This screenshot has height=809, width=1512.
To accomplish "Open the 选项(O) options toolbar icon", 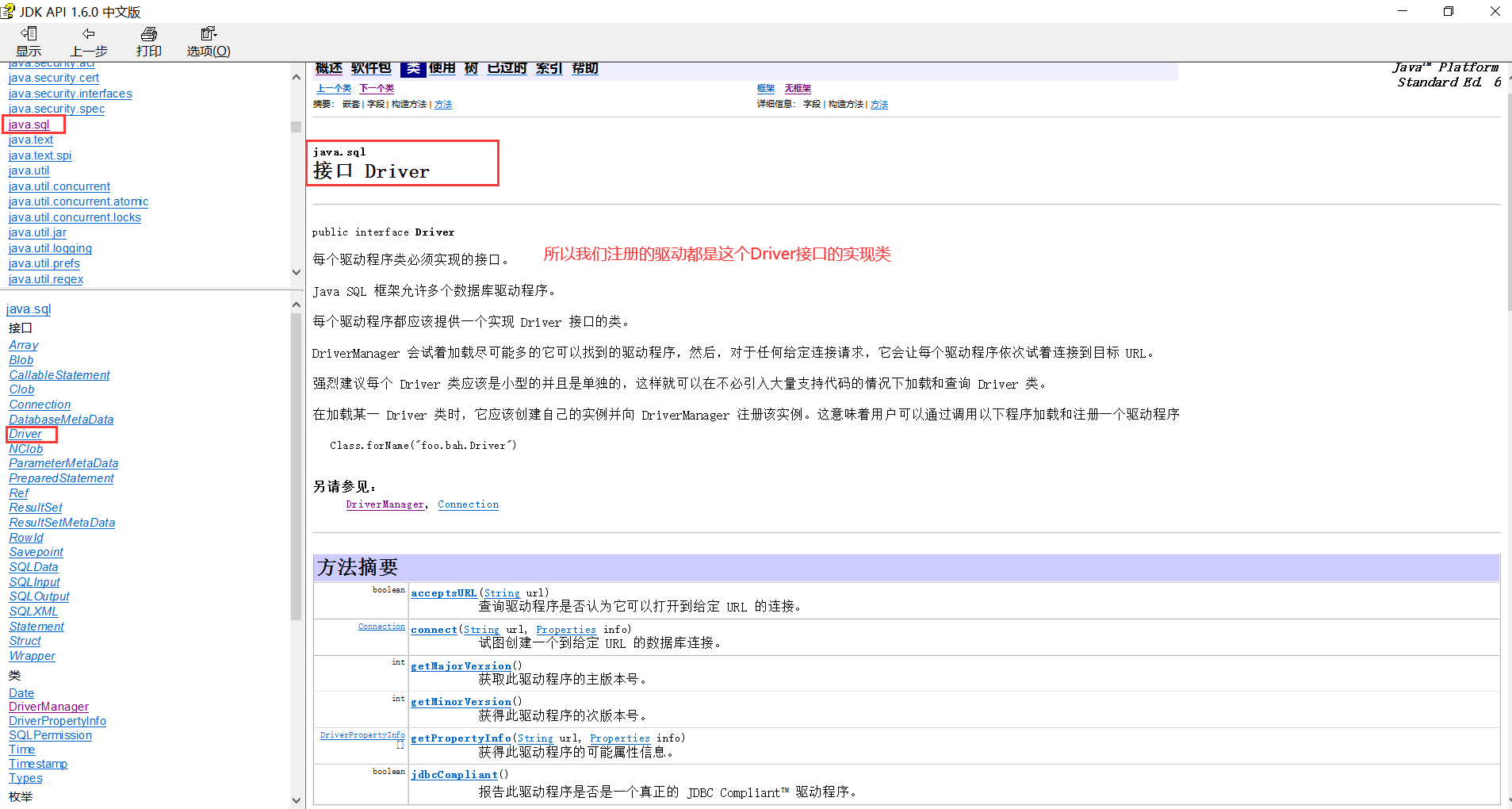I will click(x=209, y=42).
